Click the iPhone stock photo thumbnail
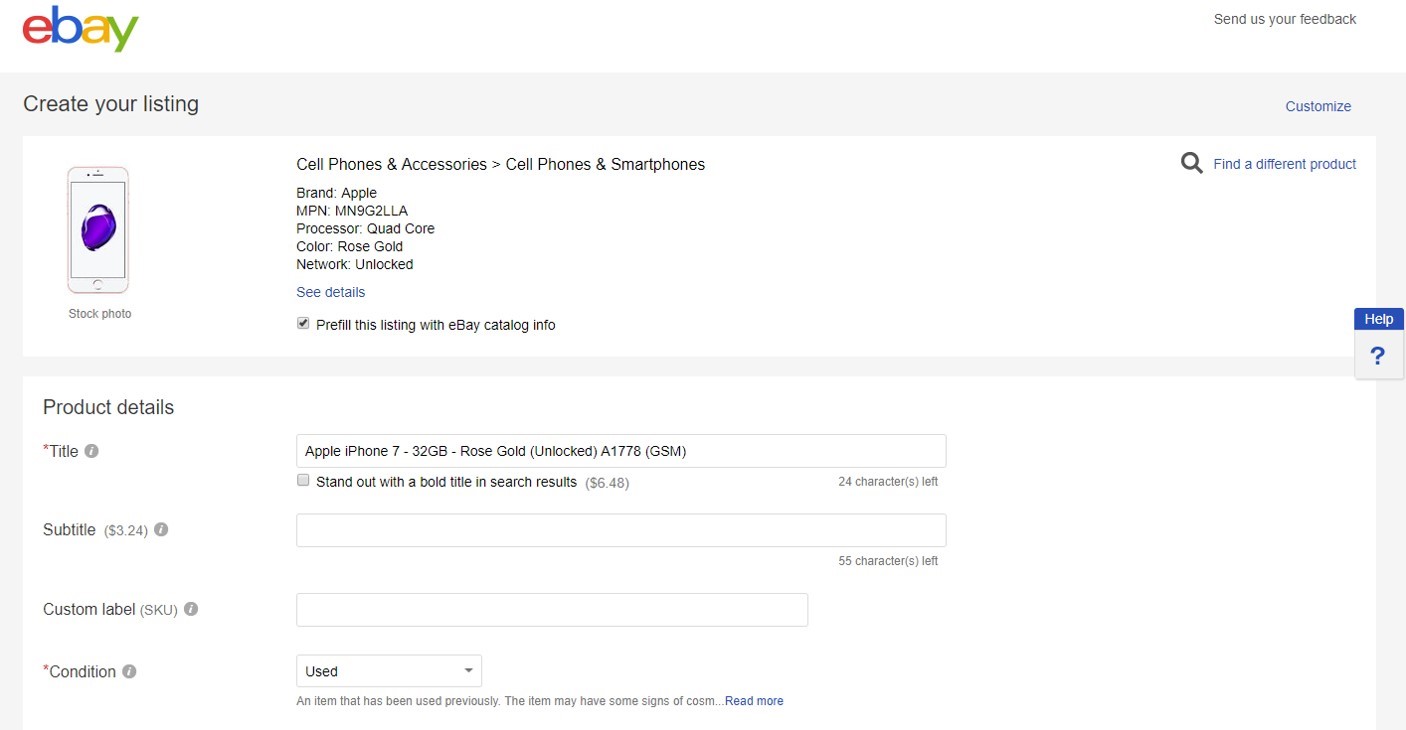Viewport: 1406px width, 730px height. 98,230
